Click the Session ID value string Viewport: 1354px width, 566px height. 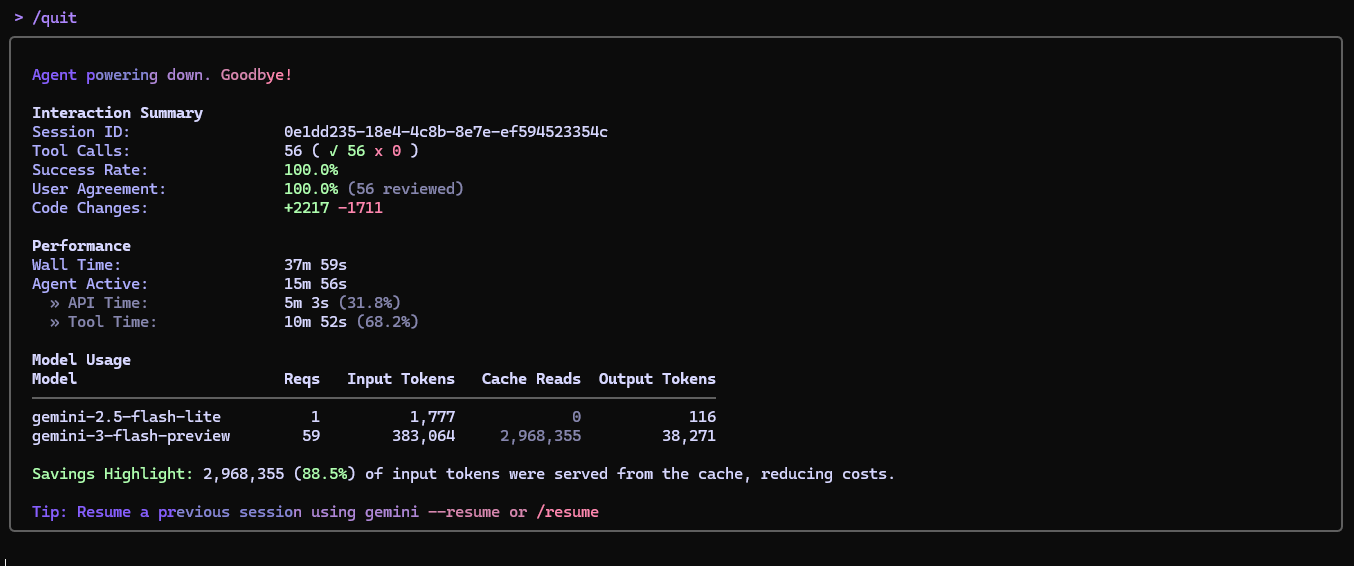[446, 132]
